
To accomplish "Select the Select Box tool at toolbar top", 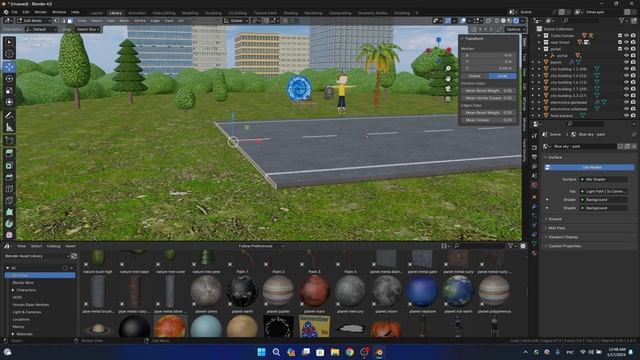I will click(x=9, y=42).
